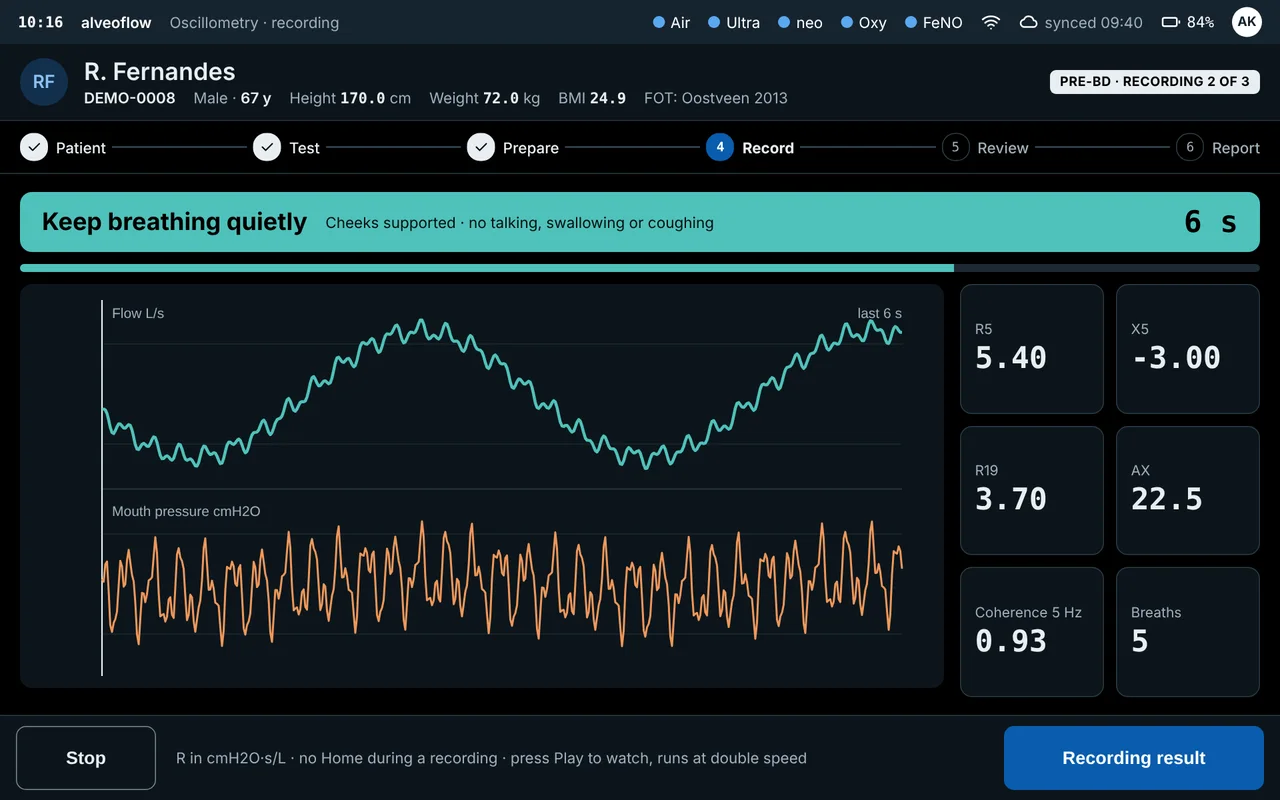The image size is (1280, 800).
Task: Click the FeNO device status dot
Action: click(x=910, y=22)
